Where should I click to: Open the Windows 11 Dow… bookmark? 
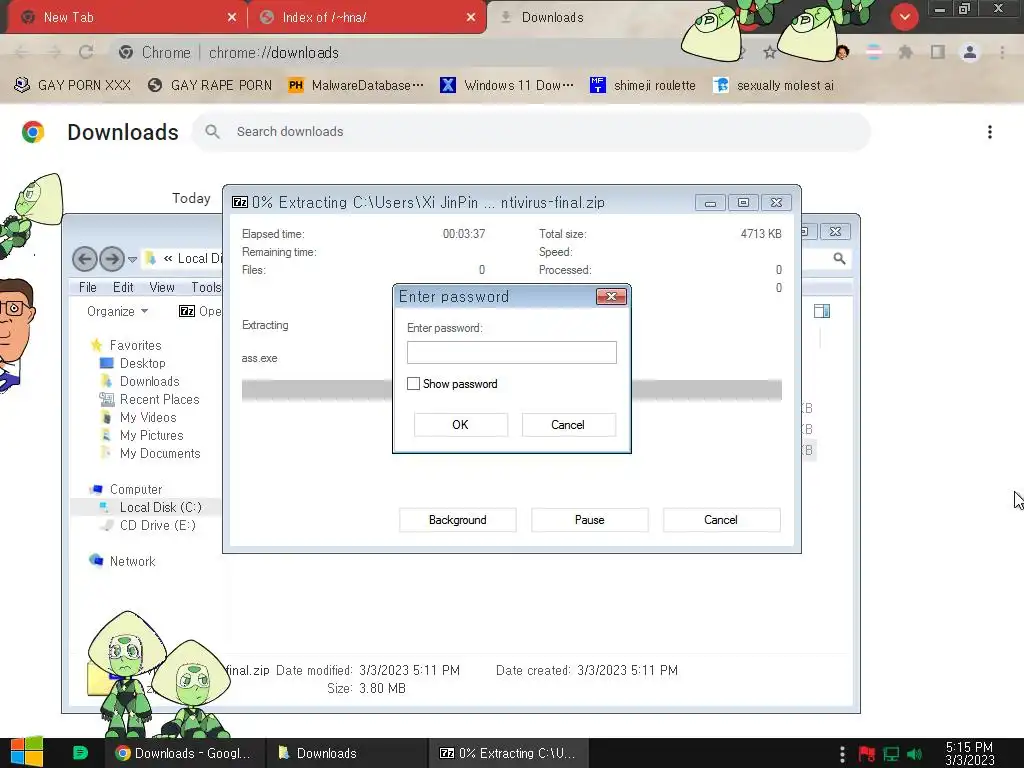[x=507, y=86]
